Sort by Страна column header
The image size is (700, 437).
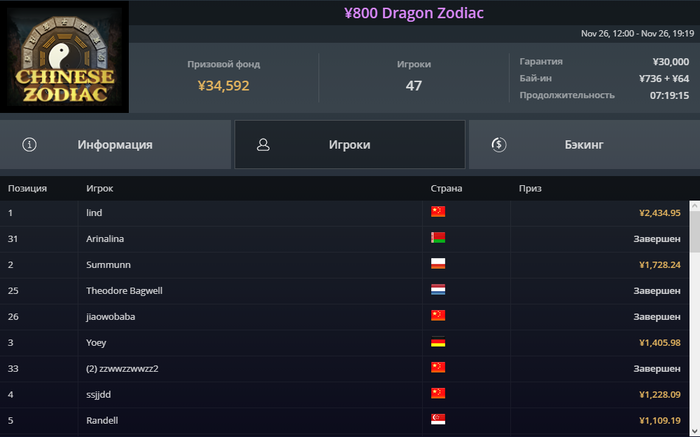click(x=446, y=188)
